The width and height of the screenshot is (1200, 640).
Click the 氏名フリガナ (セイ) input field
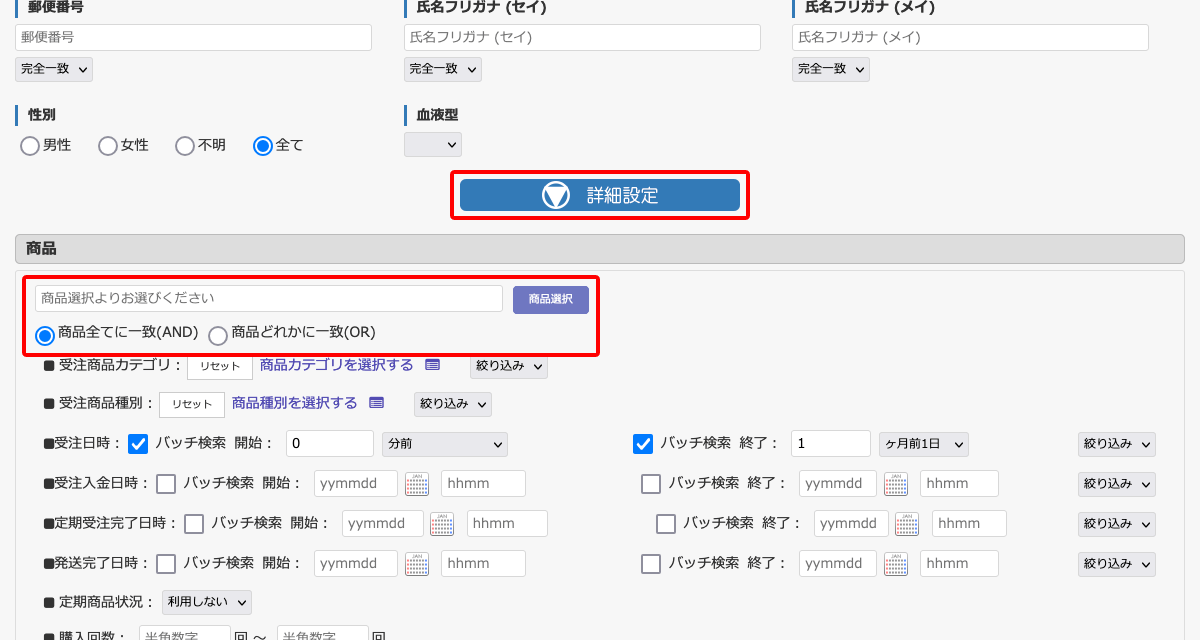click(582, 38)
